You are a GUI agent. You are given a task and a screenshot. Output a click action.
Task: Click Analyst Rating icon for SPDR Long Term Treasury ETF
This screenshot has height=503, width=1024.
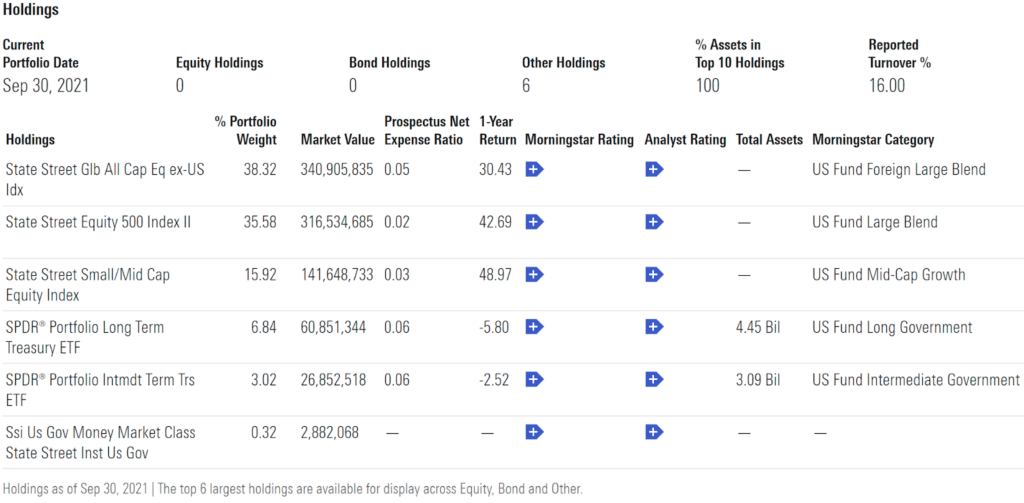tap(654, 327)
